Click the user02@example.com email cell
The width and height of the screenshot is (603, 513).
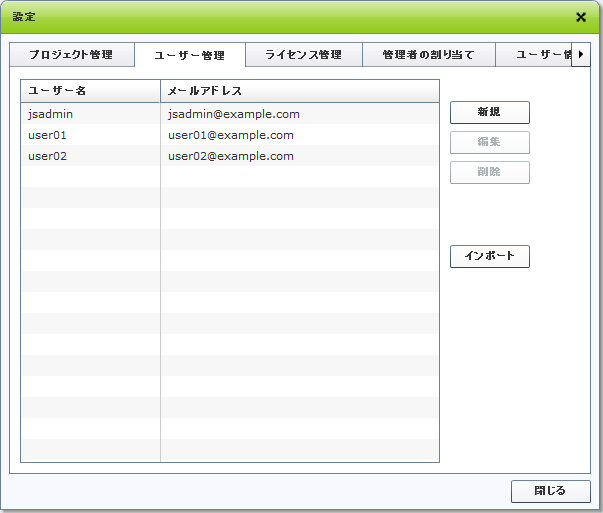coord(300,156)
